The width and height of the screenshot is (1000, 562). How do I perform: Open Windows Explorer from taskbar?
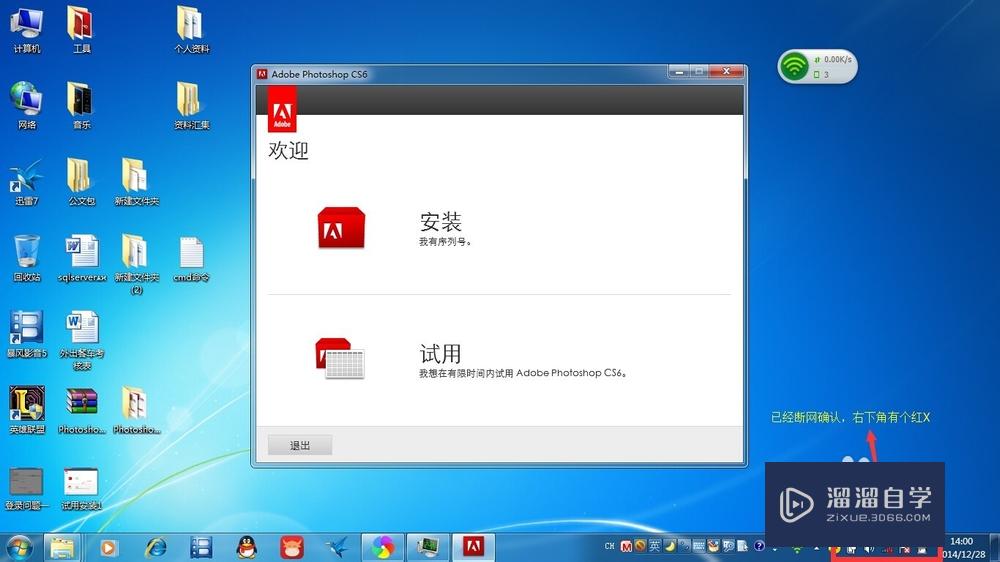point(62,548)
